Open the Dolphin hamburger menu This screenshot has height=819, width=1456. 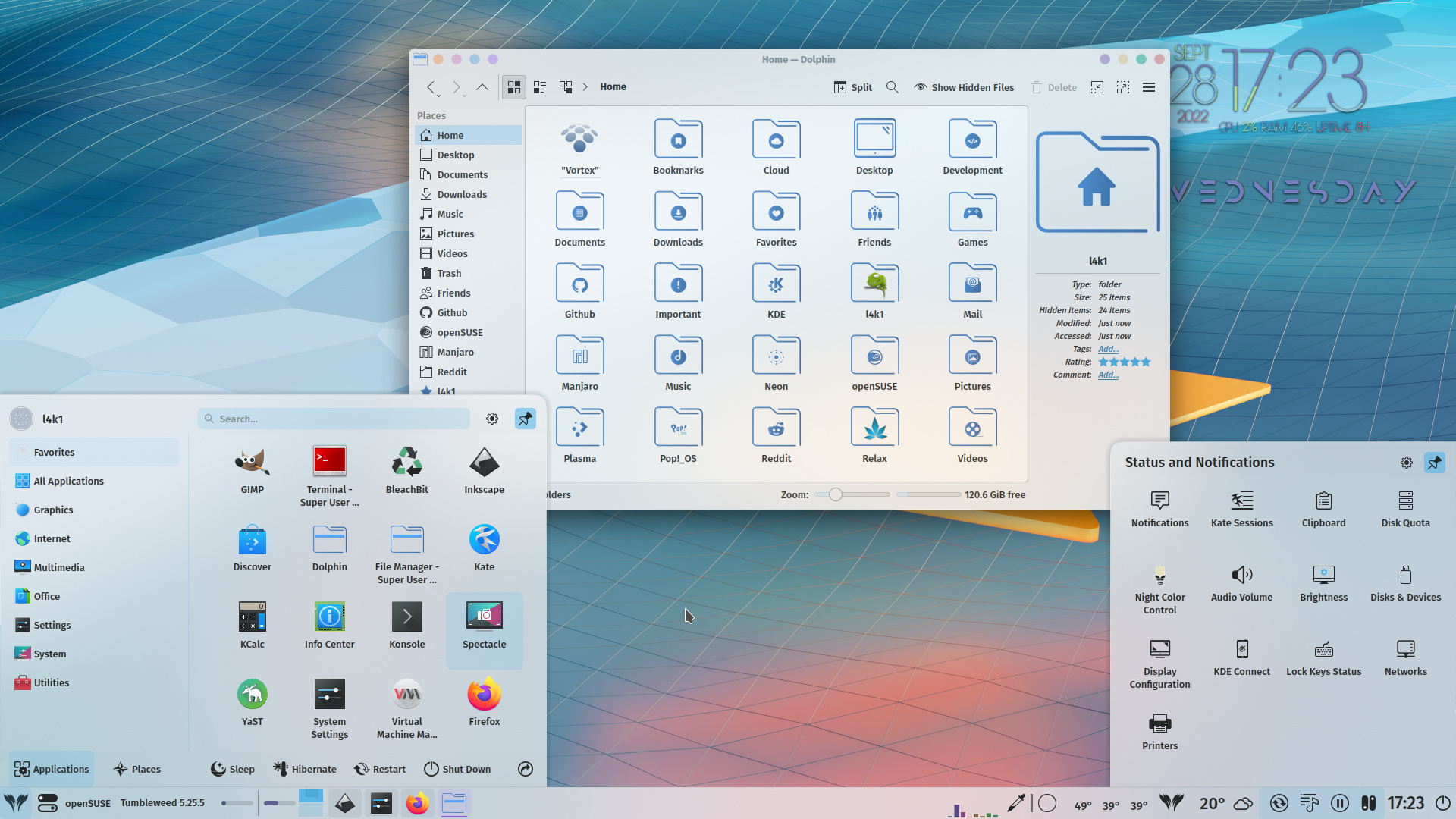pos(1149,87)
